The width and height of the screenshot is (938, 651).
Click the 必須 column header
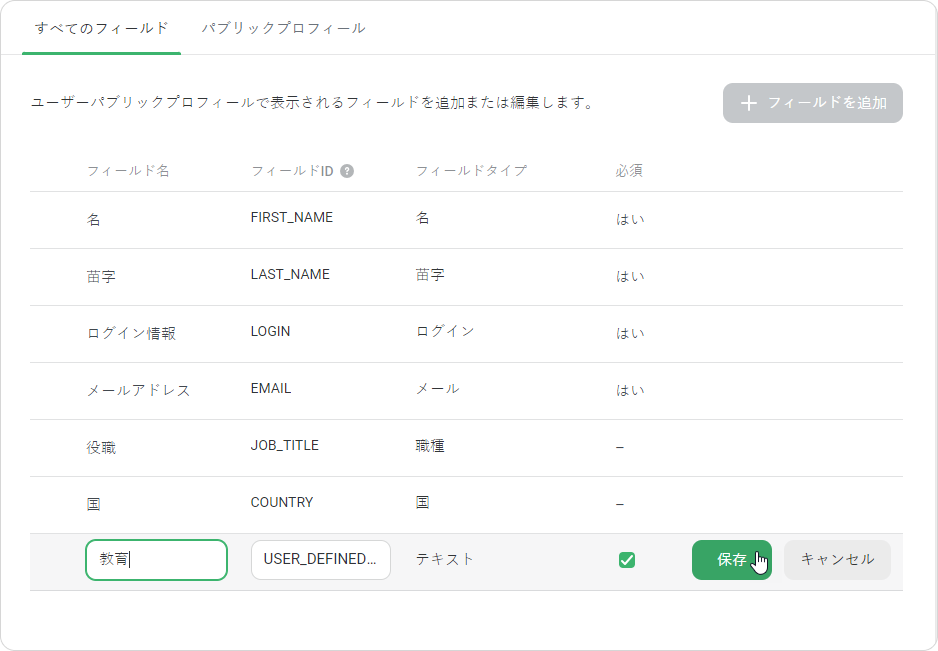(x=629, y=171)
